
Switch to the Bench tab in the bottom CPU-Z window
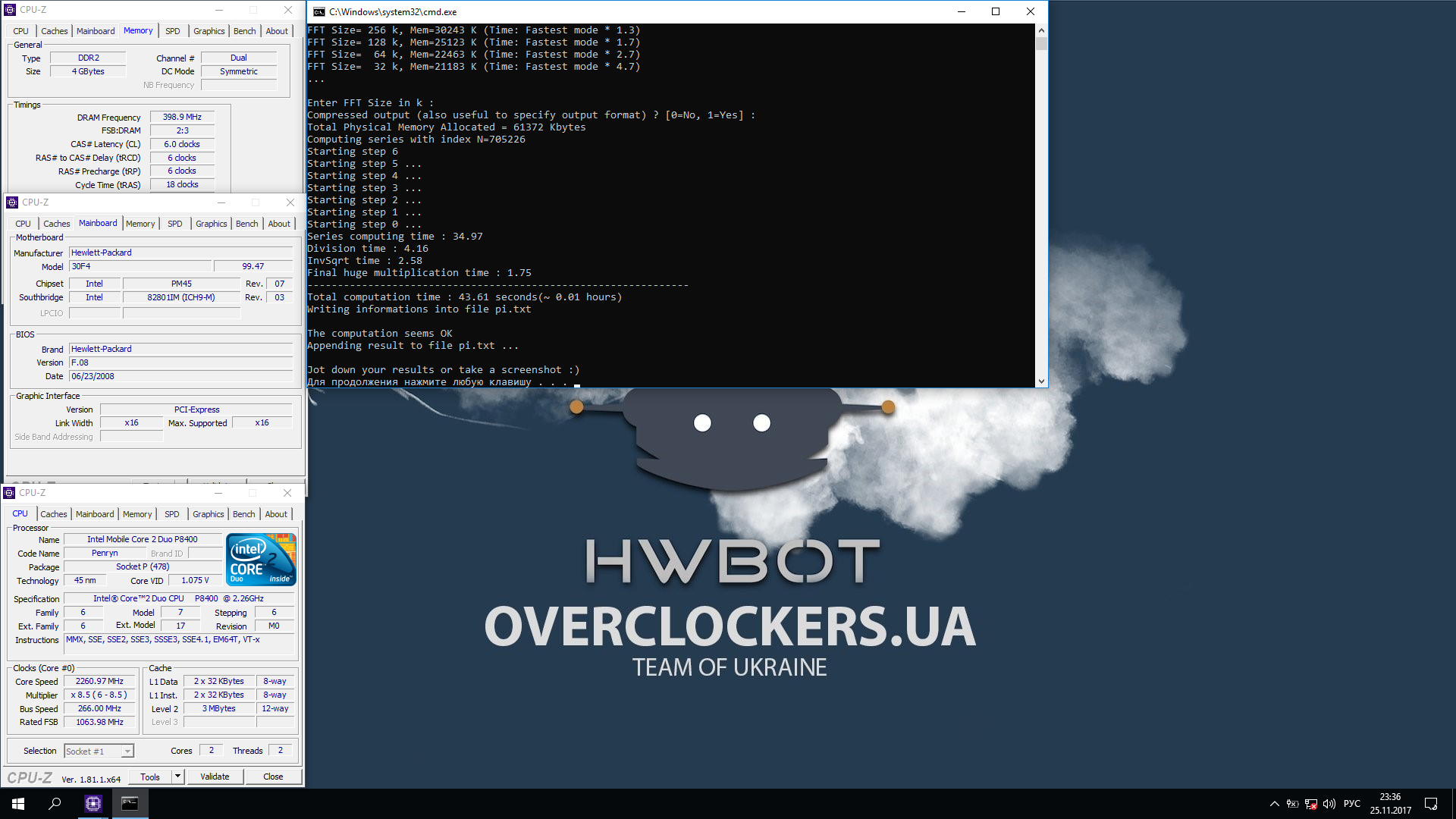pos(244,514)
